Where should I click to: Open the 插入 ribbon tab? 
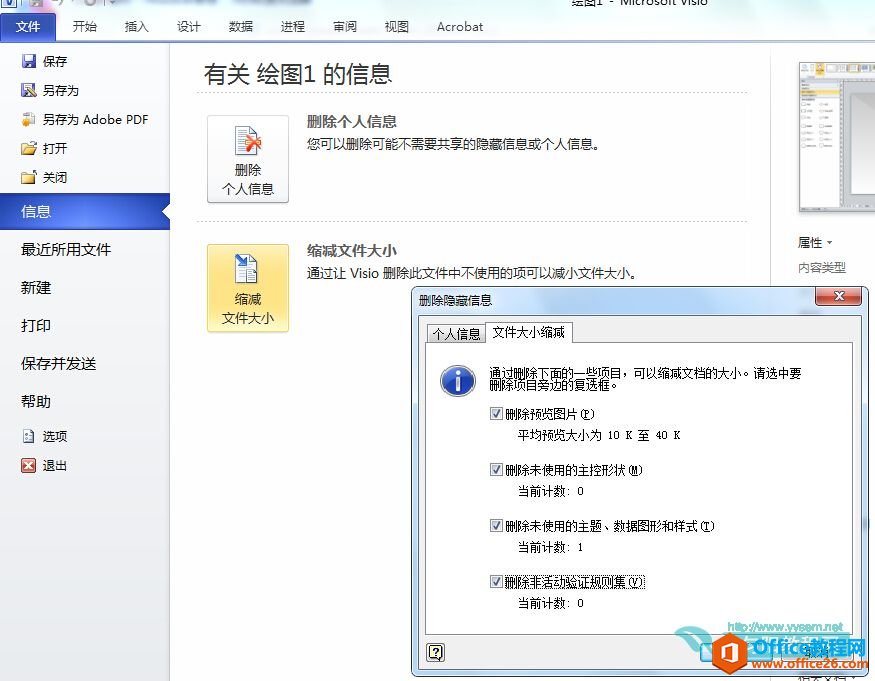click(x=137, y=26)
